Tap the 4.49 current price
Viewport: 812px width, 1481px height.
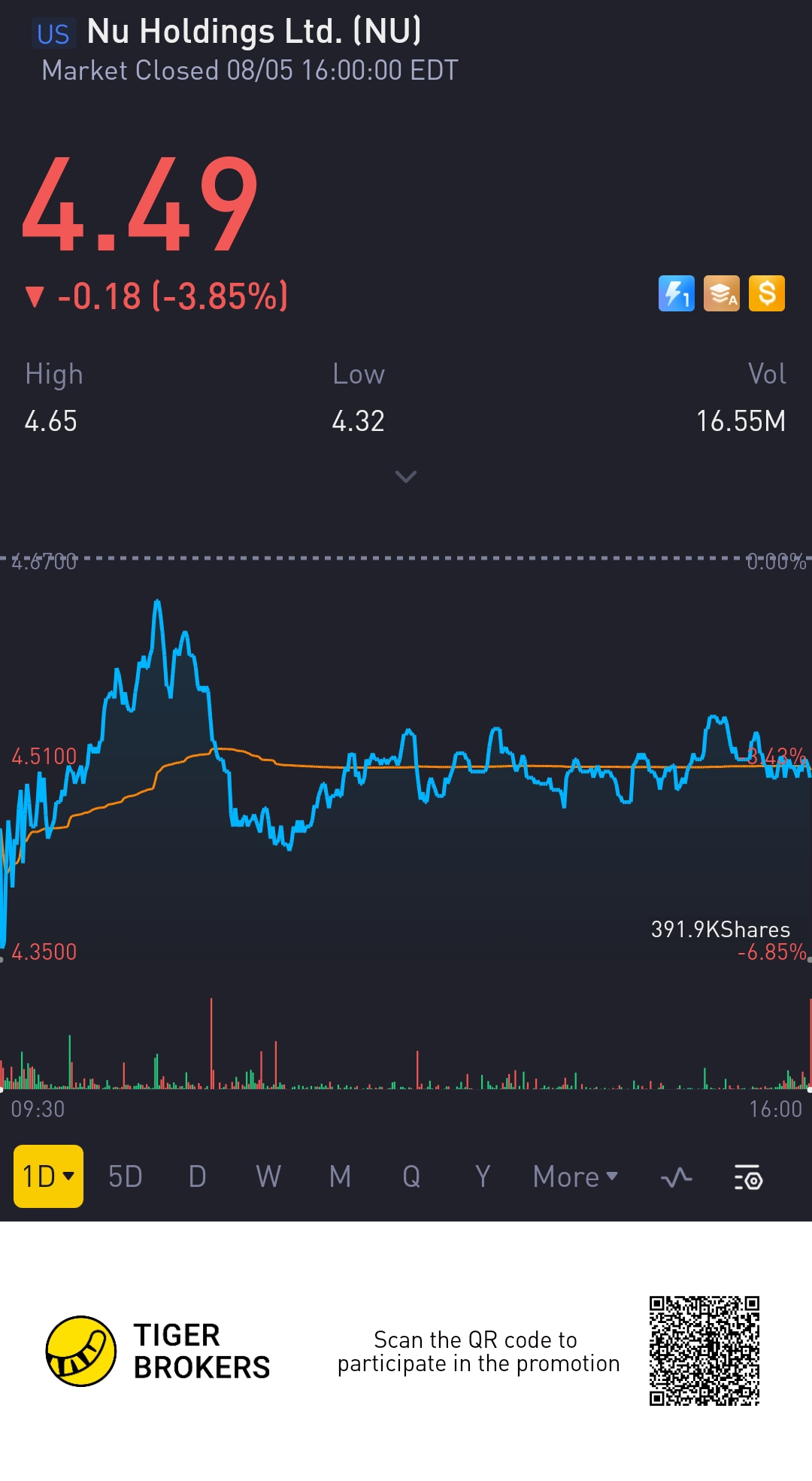[141, 203]
